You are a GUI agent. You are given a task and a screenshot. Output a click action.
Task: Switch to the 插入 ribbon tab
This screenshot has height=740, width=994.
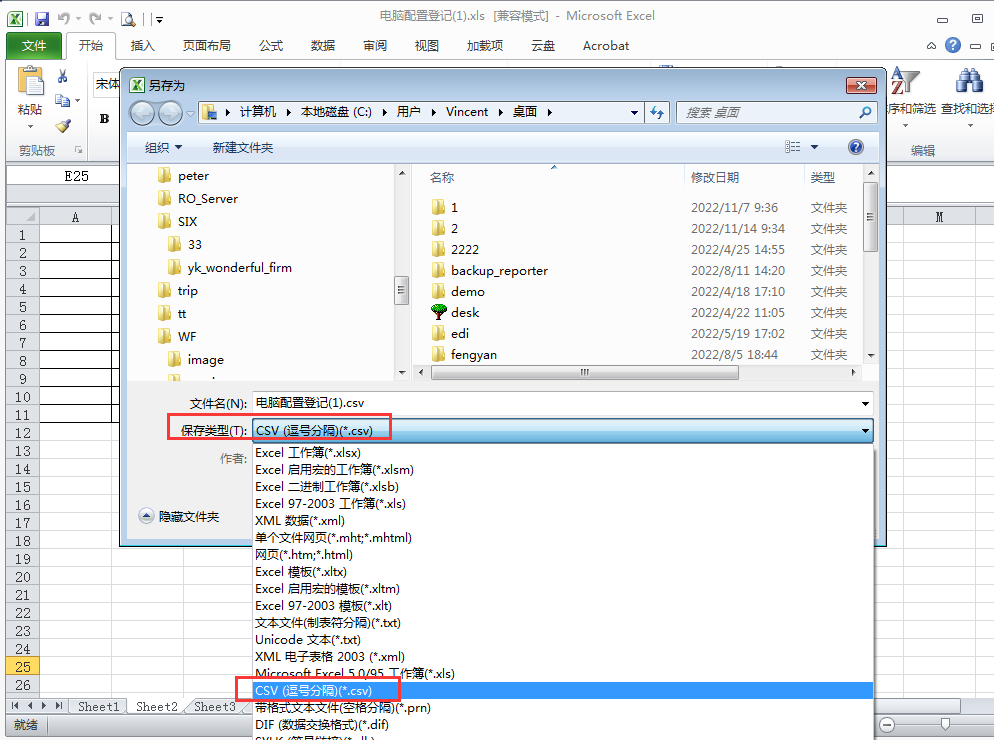coord(143,46)
